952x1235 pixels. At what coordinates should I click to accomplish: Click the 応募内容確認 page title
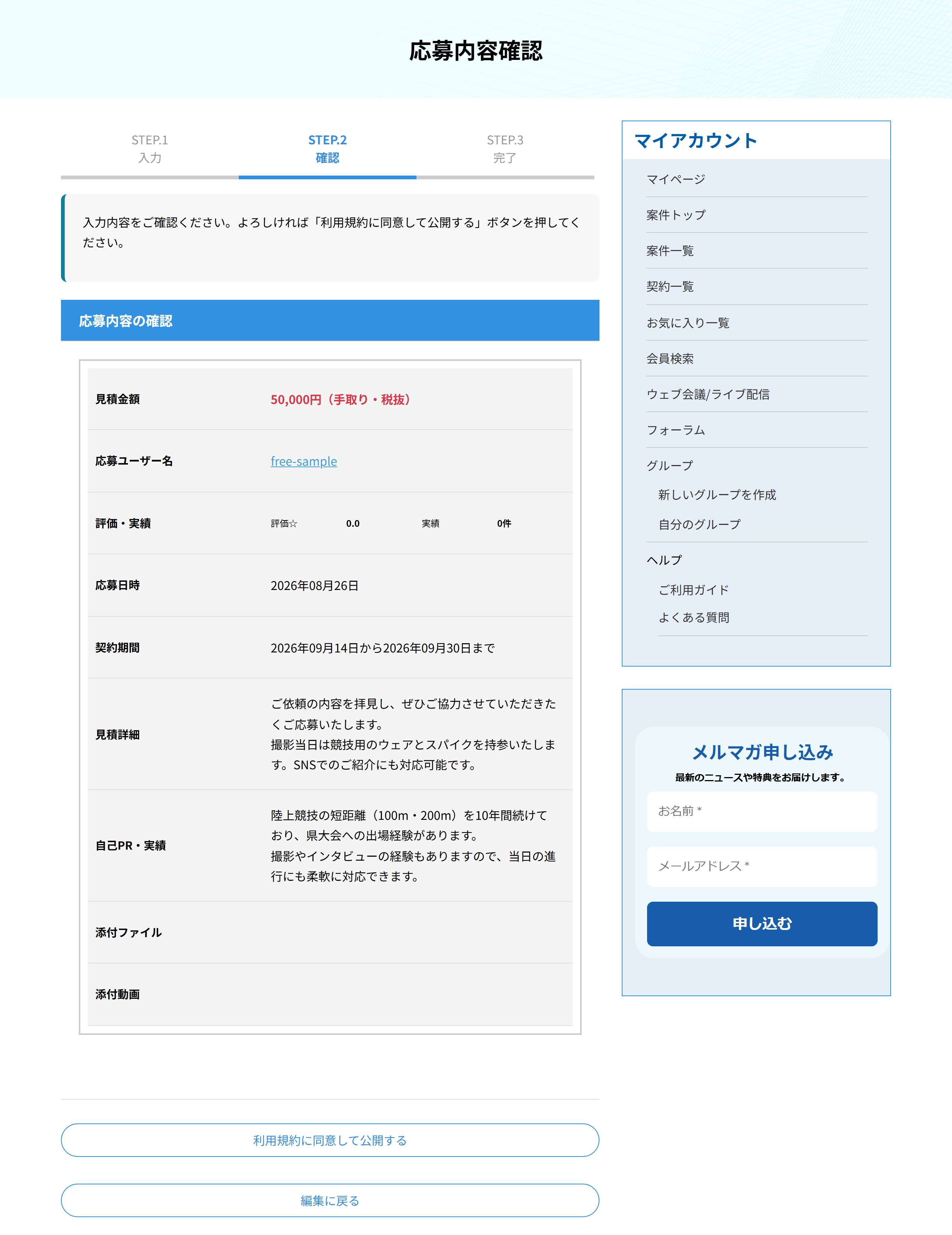tap(476, 51)
